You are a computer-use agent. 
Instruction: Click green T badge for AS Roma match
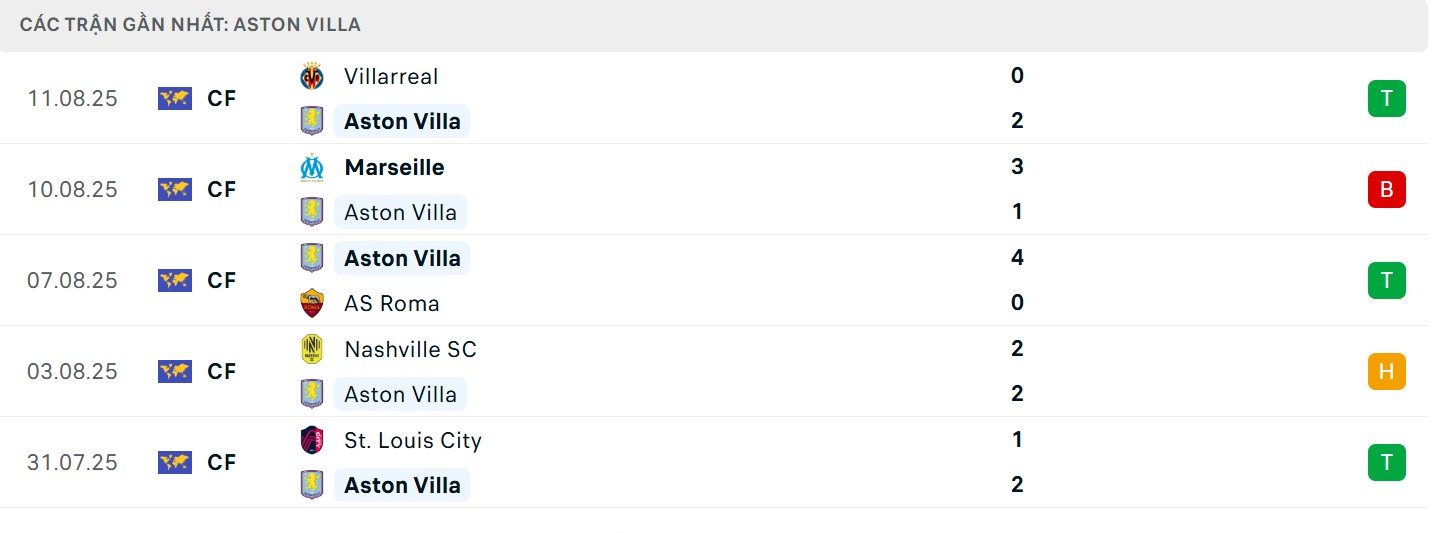click(1386, 280)
